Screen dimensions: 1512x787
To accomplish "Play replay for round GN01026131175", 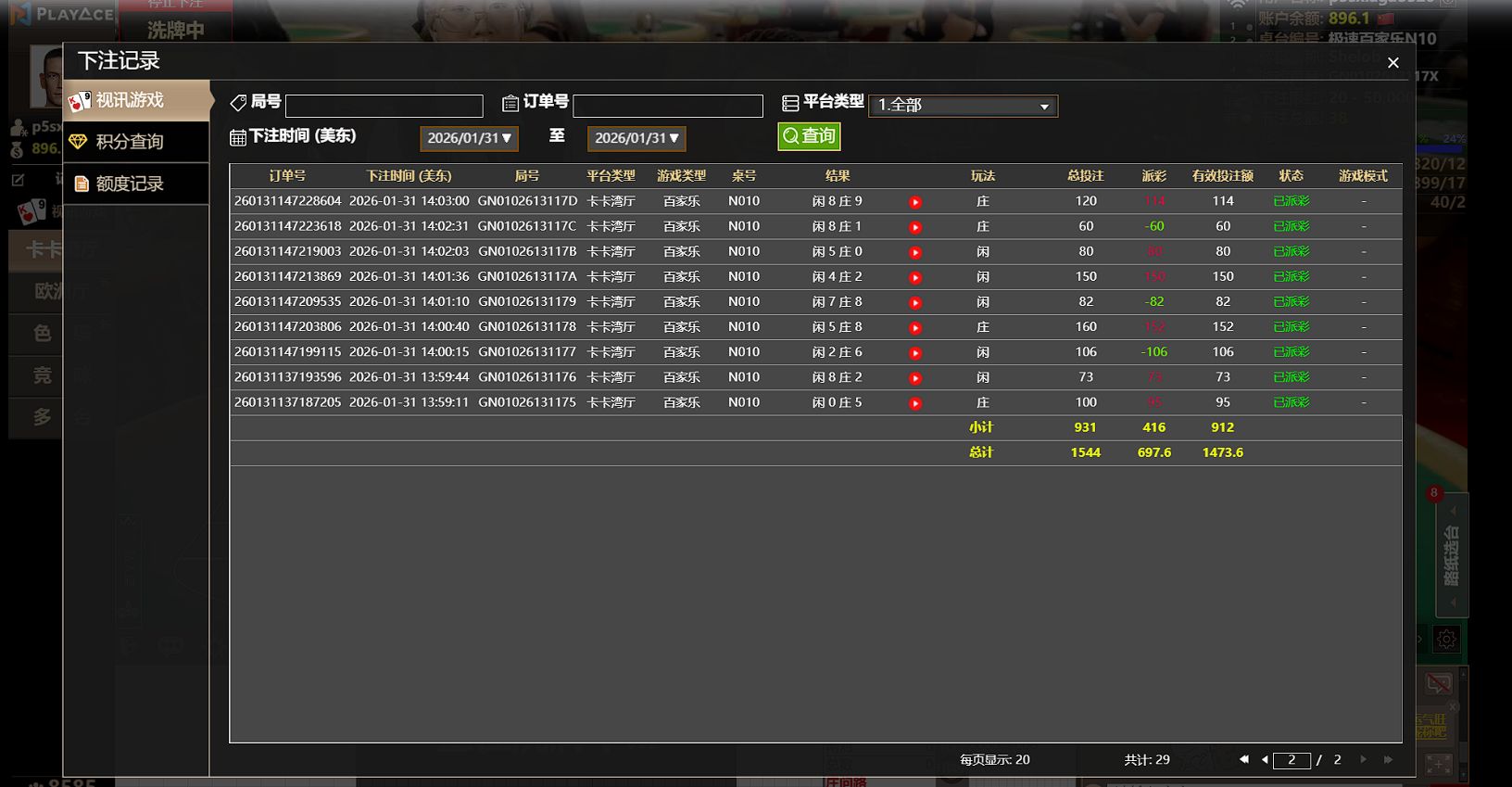I will [915, 403].
